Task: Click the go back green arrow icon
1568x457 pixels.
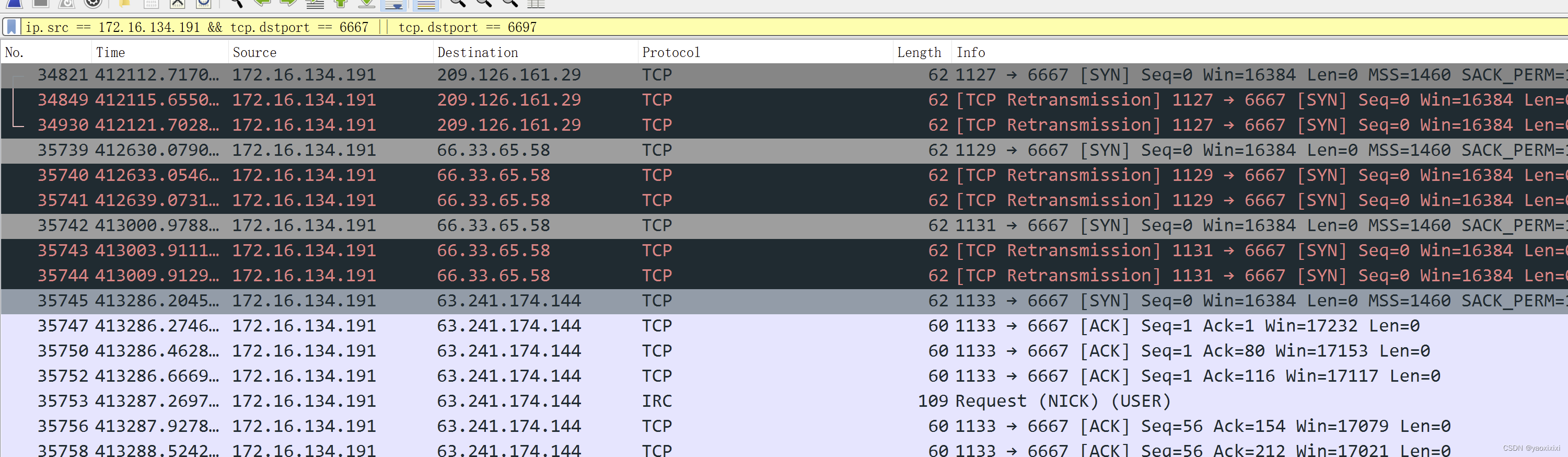Action: click(x=262, y=3)
